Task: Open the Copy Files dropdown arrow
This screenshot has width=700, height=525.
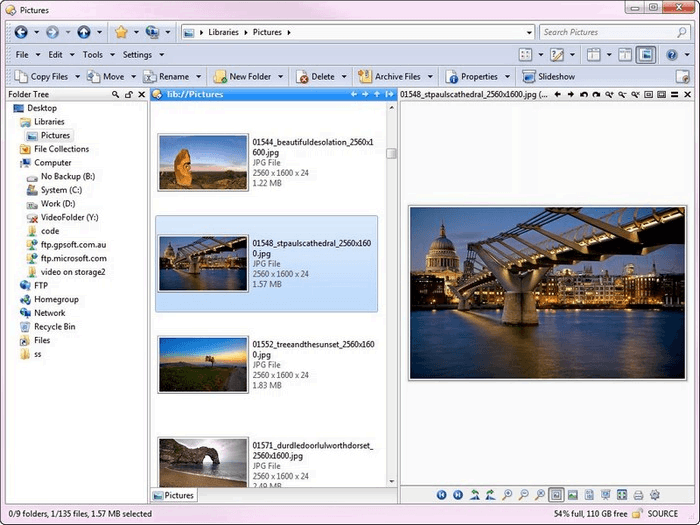Action: [77, 77]
